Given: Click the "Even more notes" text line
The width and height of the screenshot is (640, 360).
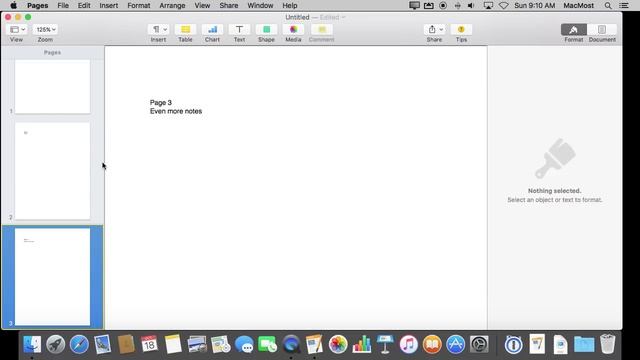Looking at the screenshot, I should [176, 111].
